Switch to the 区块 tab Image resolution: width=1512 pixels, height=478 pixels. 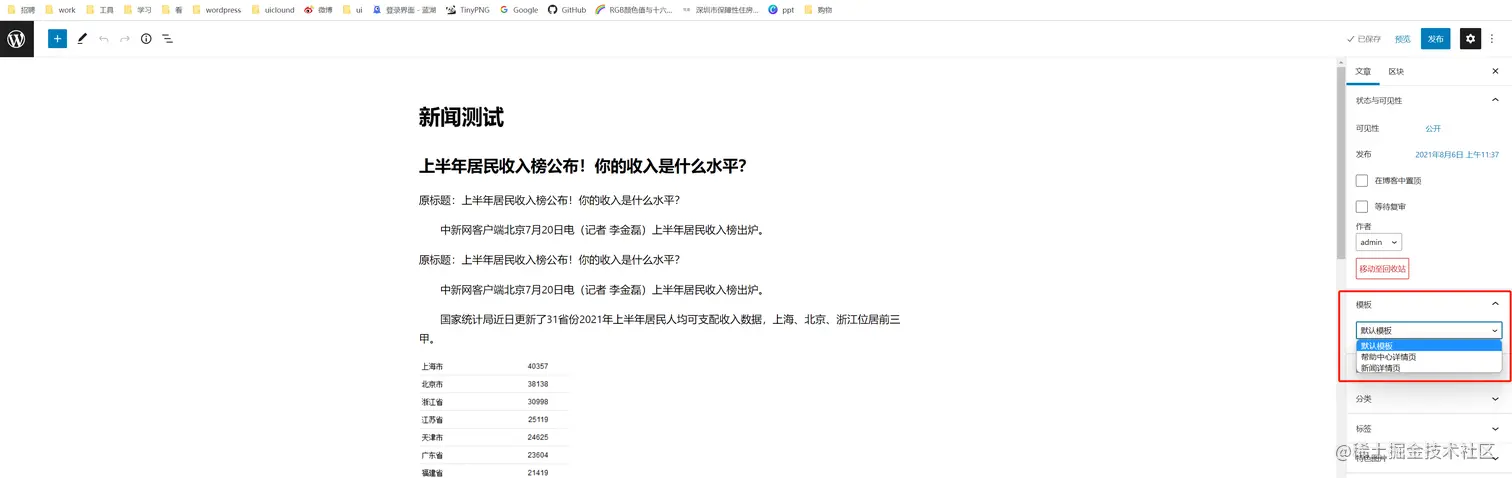point(1396,71)
